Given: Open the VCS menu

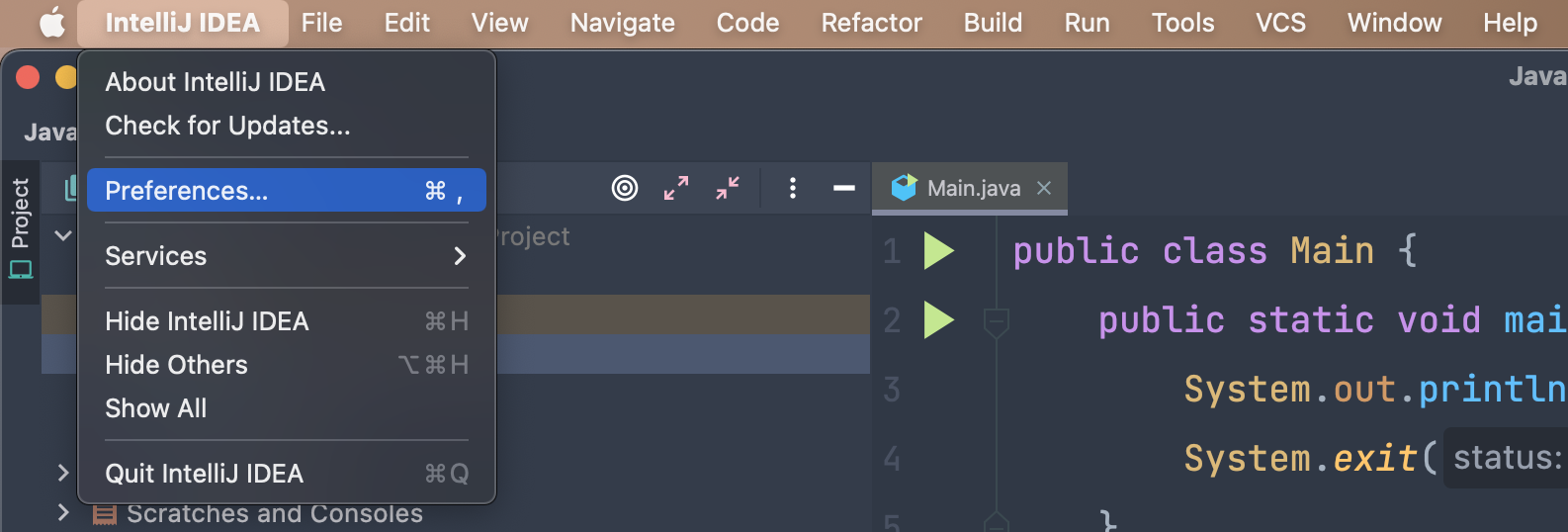Looking at the screenshot, I should (x=1281, y=23).
